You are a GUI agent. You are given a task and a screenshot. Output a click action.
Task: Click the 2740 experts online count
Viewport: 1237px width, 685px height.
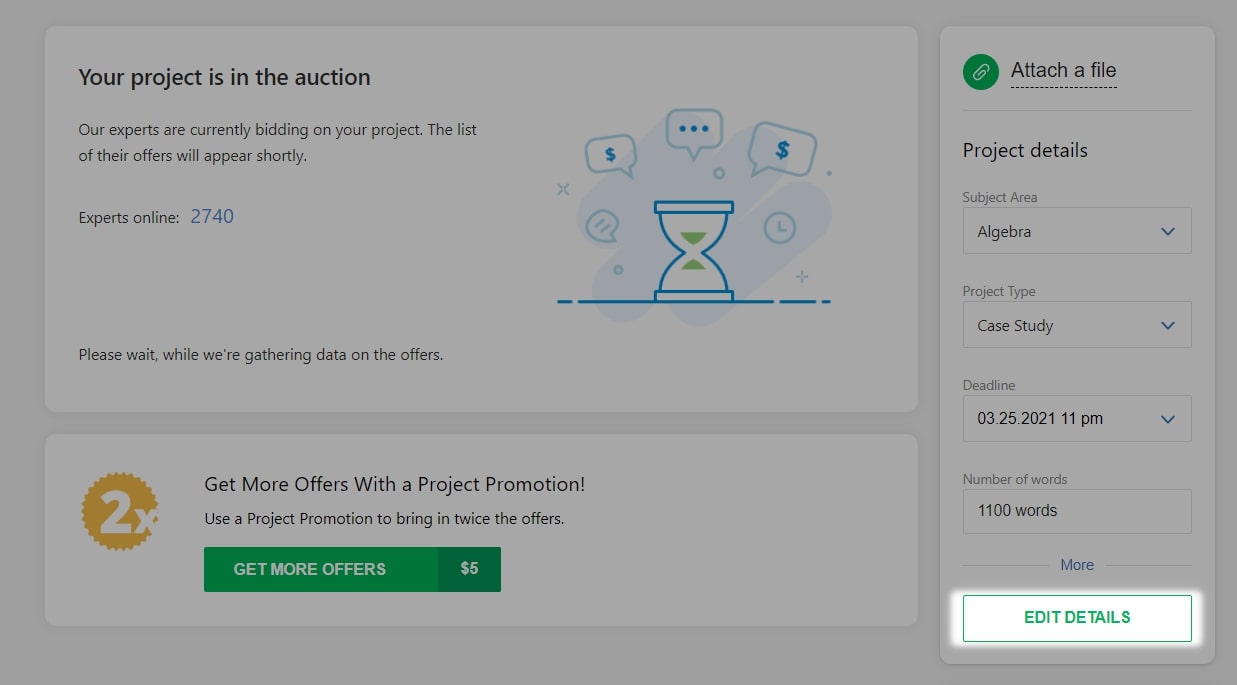(x=211, y=216)
